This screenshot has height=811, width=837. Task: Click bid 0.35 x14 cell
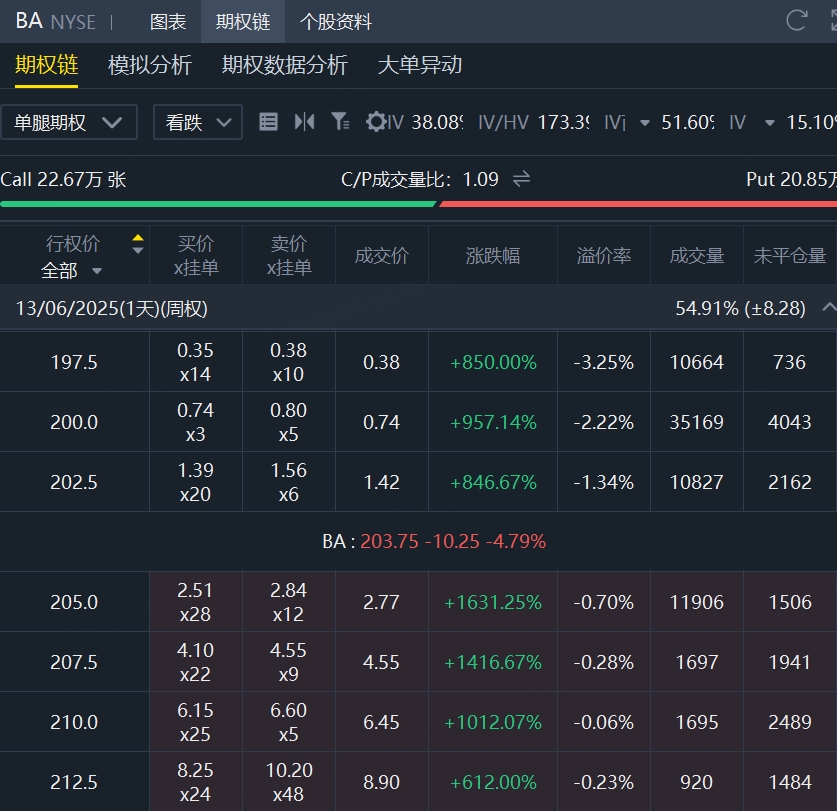(195, 362)
